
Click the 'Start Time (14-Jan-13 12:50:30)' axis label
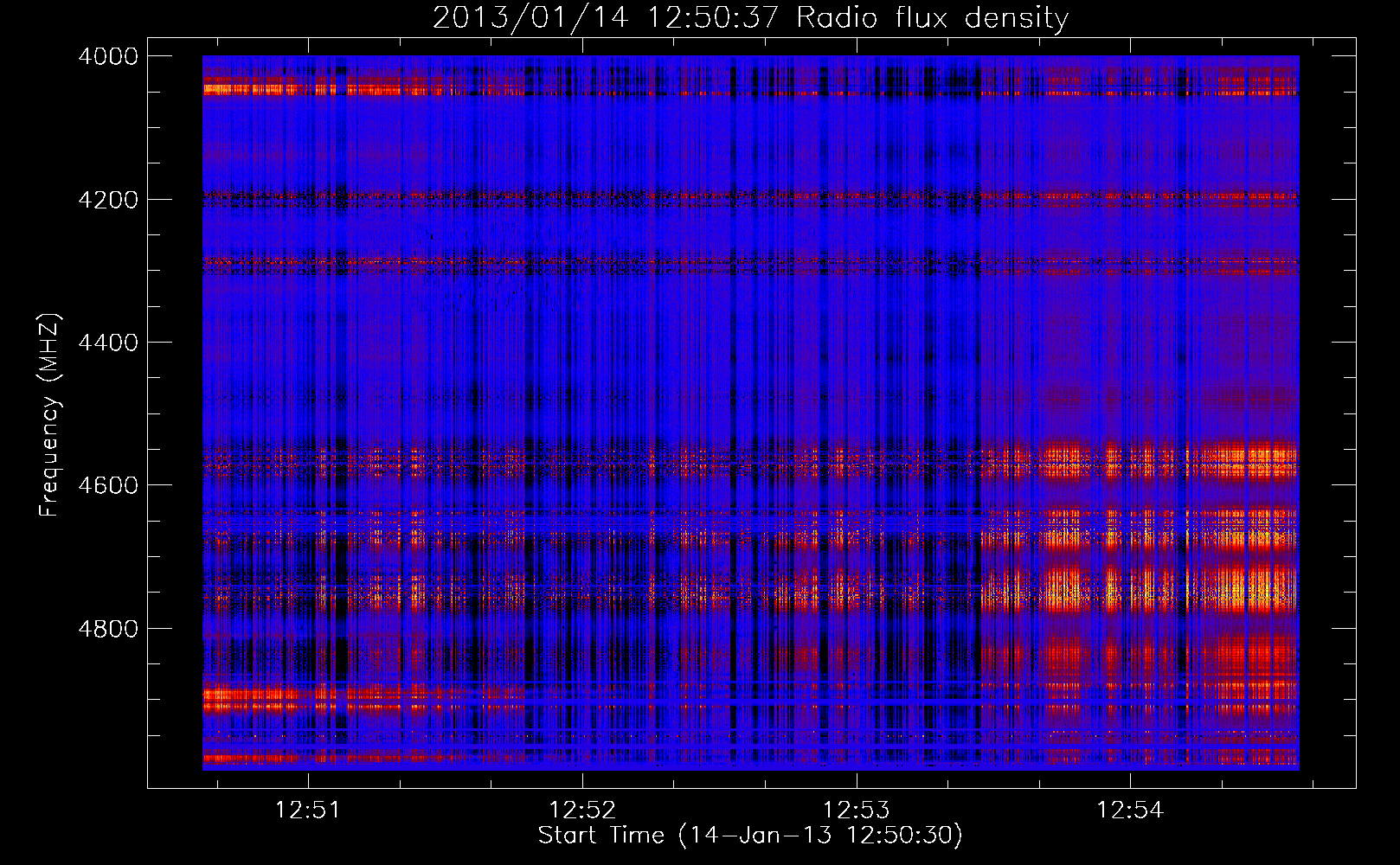750,836
